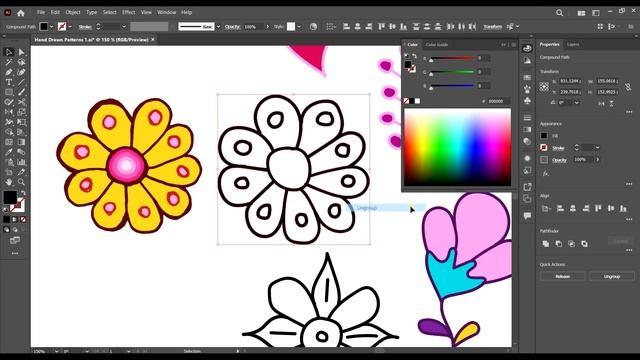Click the Release quick action button
The image size is (640, 360).
tap(562, 276)
